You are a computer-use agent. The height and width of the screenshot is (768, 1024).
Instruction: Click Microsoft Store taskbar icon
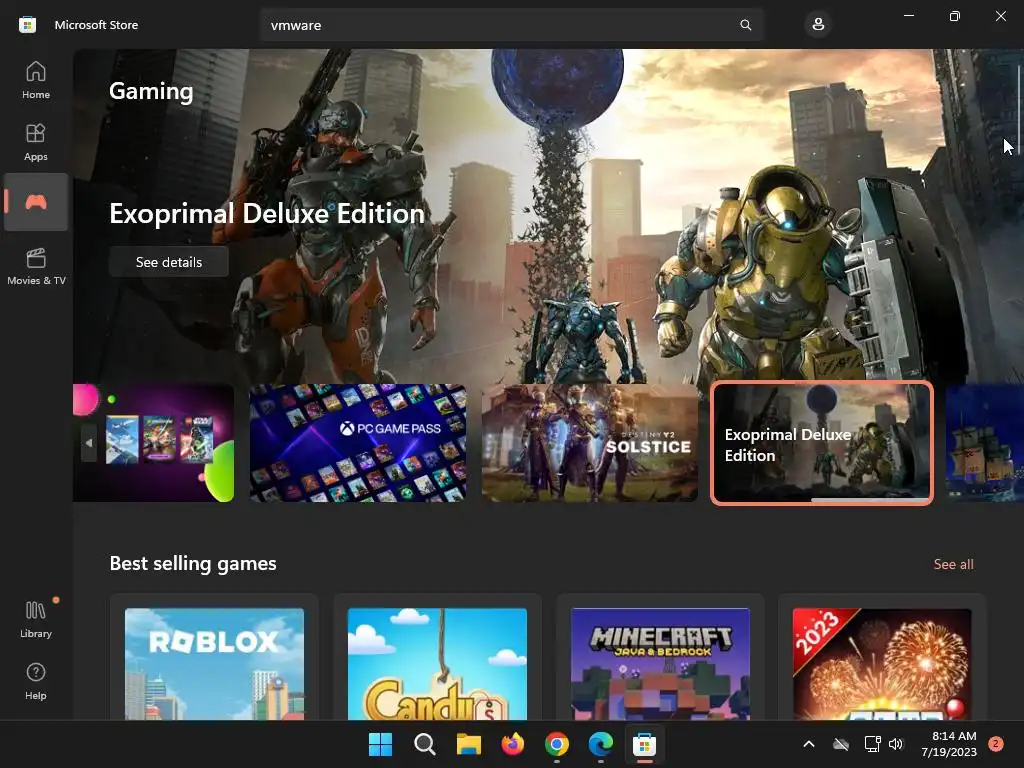[645, 744]
